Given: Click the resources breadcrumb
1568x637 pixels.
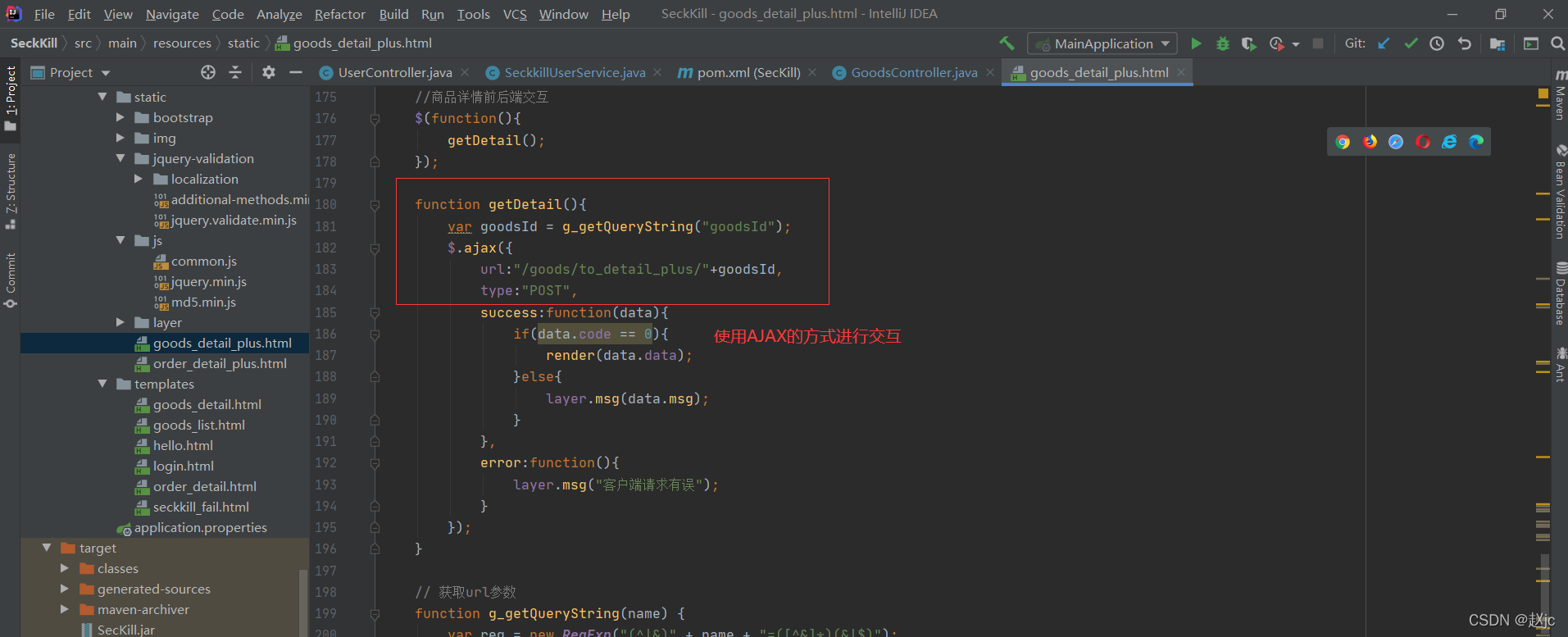Looking at the screenshot, I should (182, 43).
